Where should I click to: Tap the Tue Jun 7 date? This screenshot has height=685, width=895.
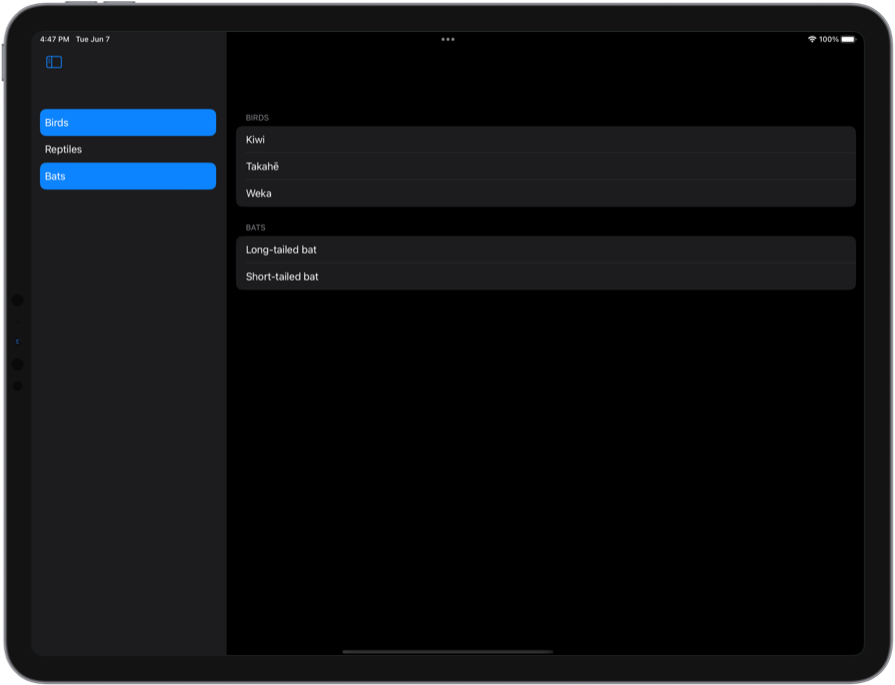(92, 39)
